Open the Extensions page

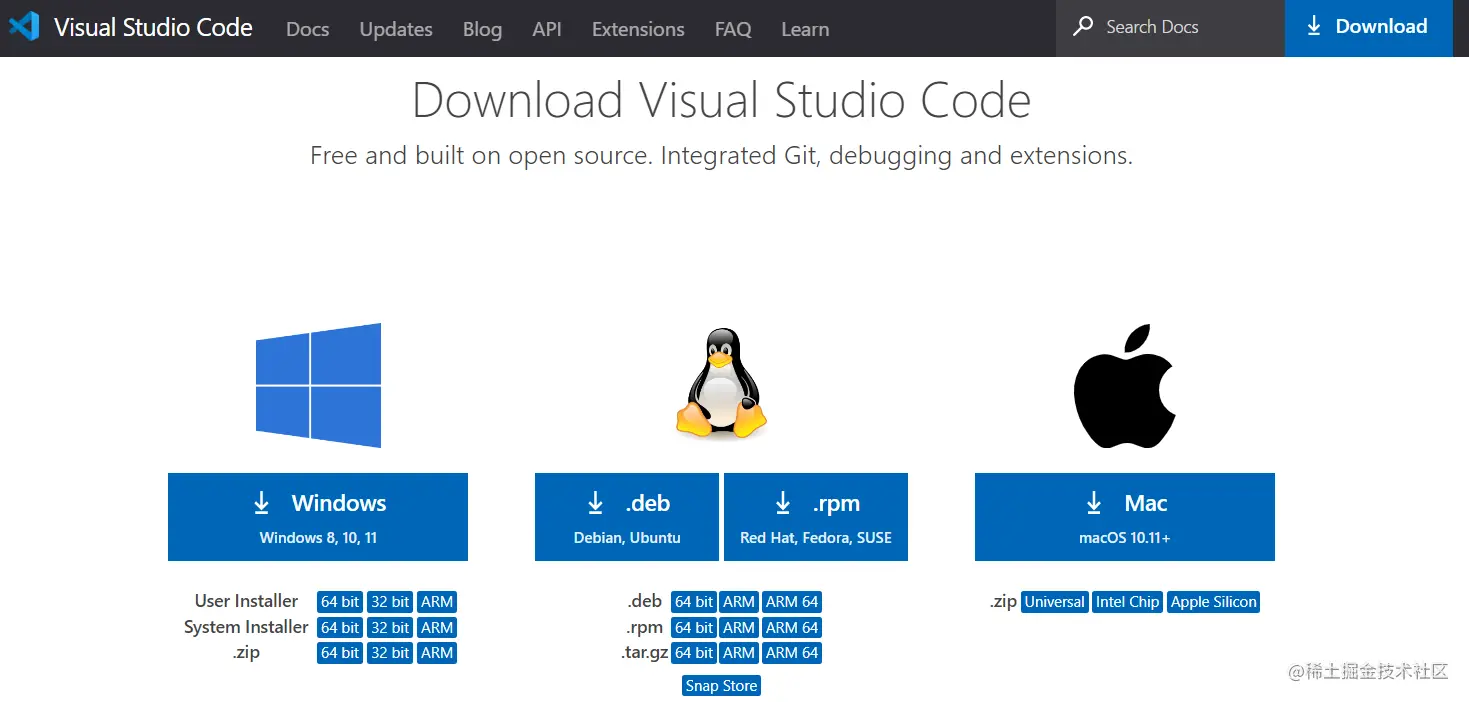[638, 29]
